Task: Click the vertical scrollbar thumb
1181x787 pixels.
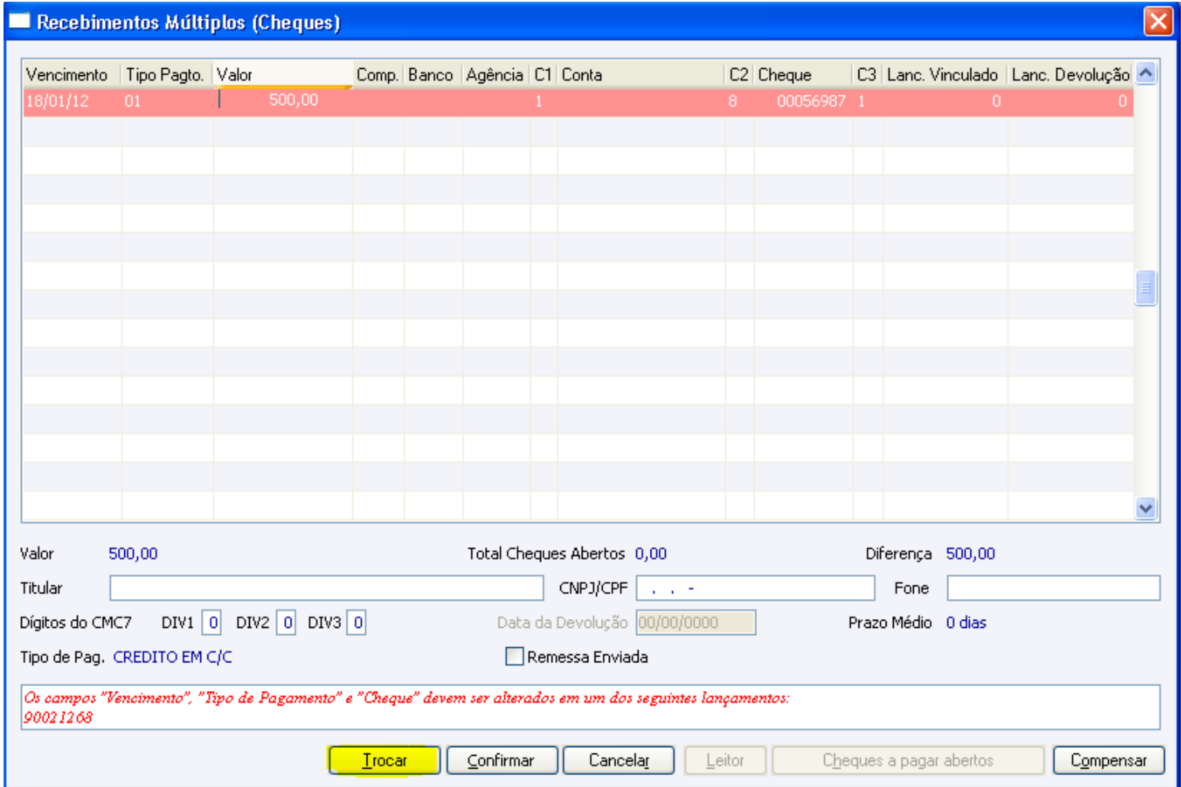Action: click(x=1146, y=287)
